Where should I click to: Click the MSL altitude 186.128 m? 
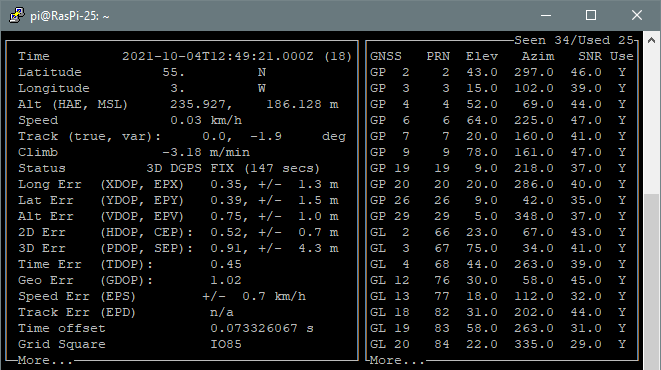click(x=302, y=105)
